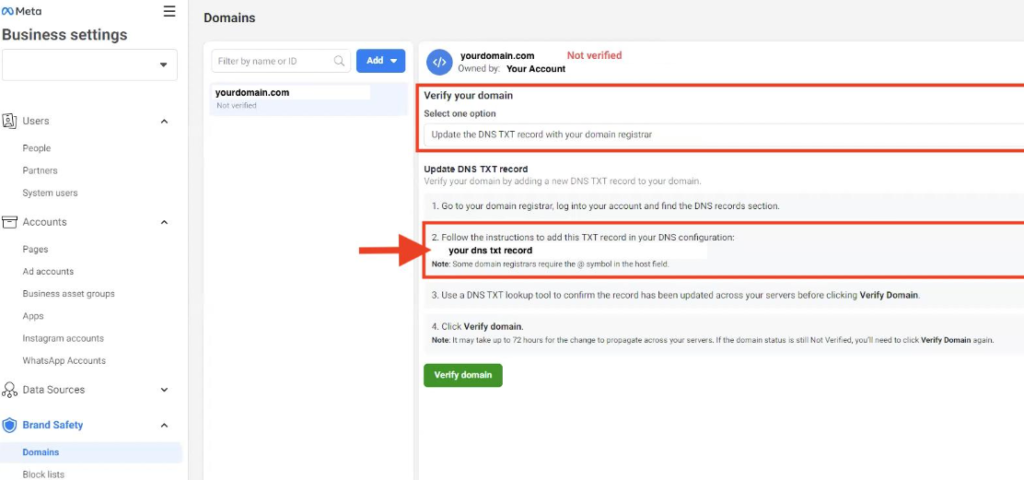Select Domains in the sidebar

91,452
